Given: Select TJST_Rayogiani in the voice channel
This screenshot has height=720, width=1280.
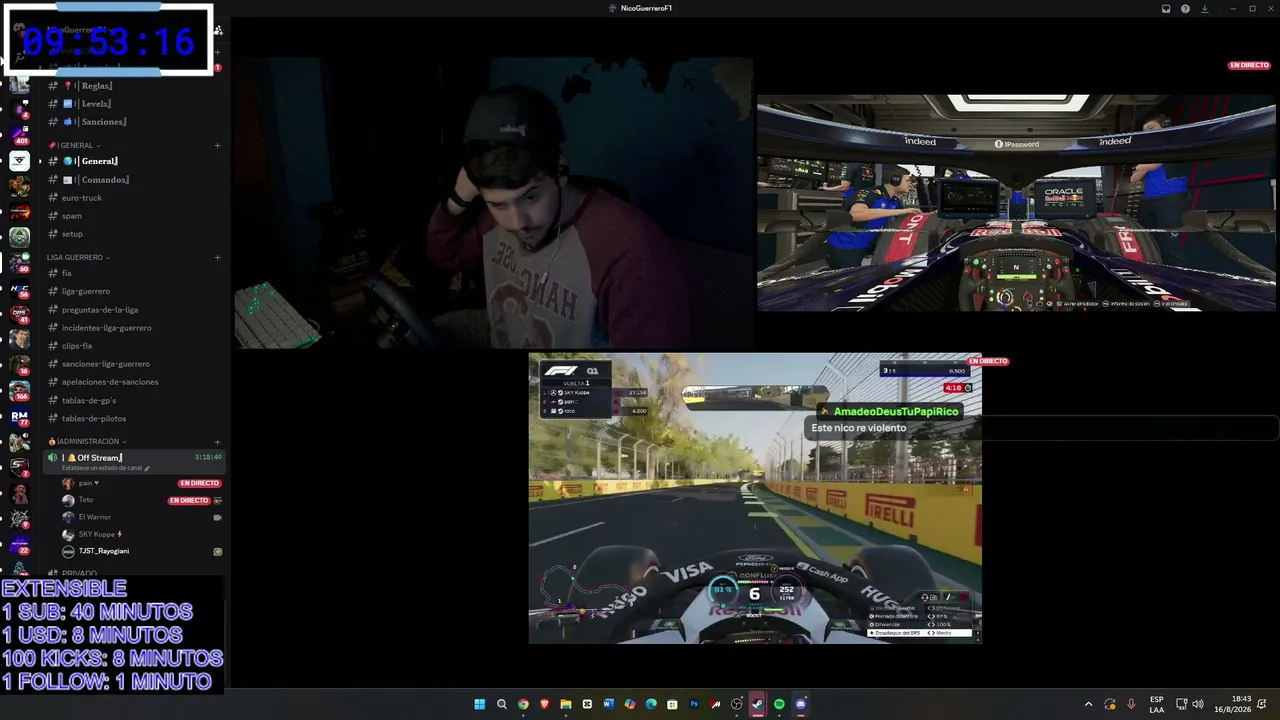Looking at the screenshot, I should coord(141,551).
